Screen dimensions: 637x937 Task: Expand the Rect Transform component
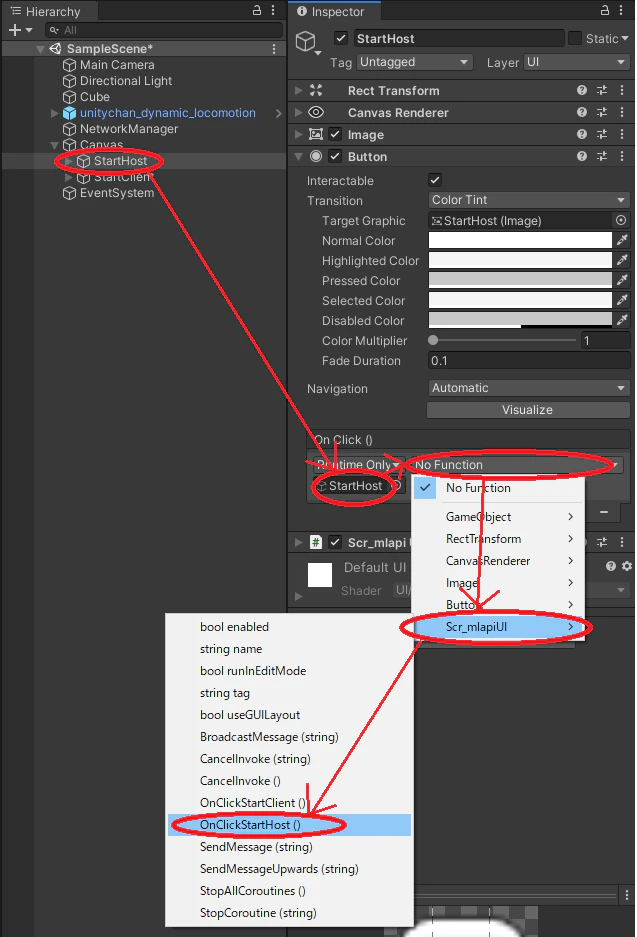point(299,90)
